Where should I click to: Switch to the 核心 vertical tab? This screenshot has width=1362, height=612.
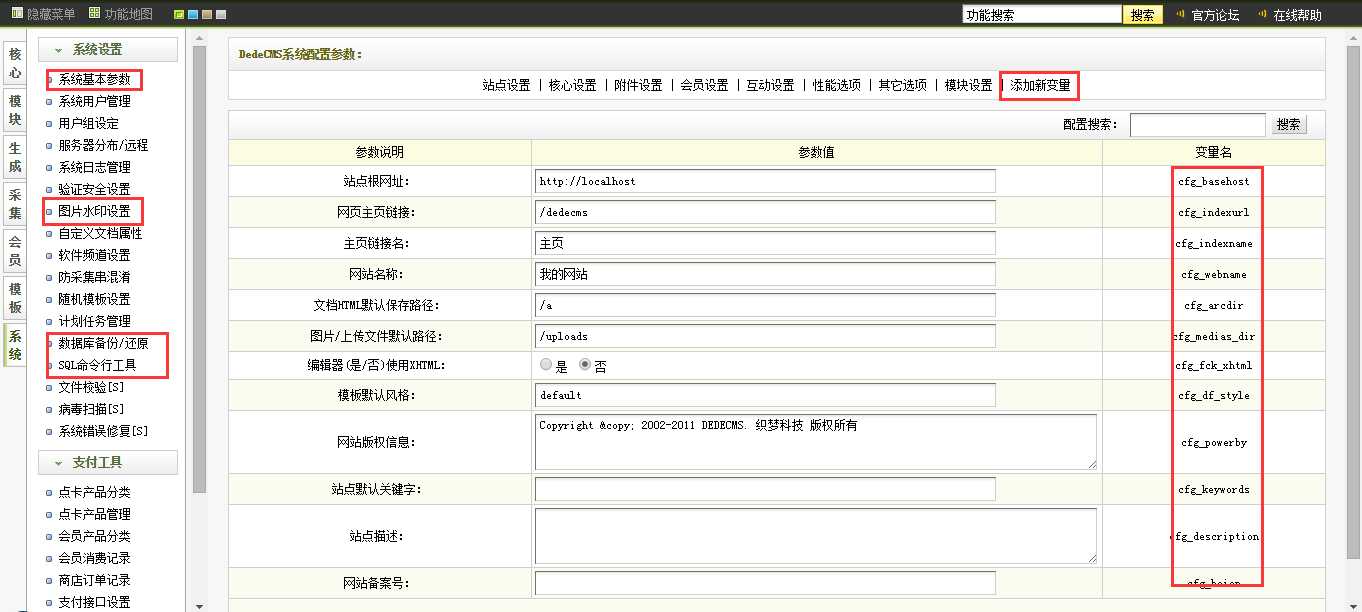point(15,64)
